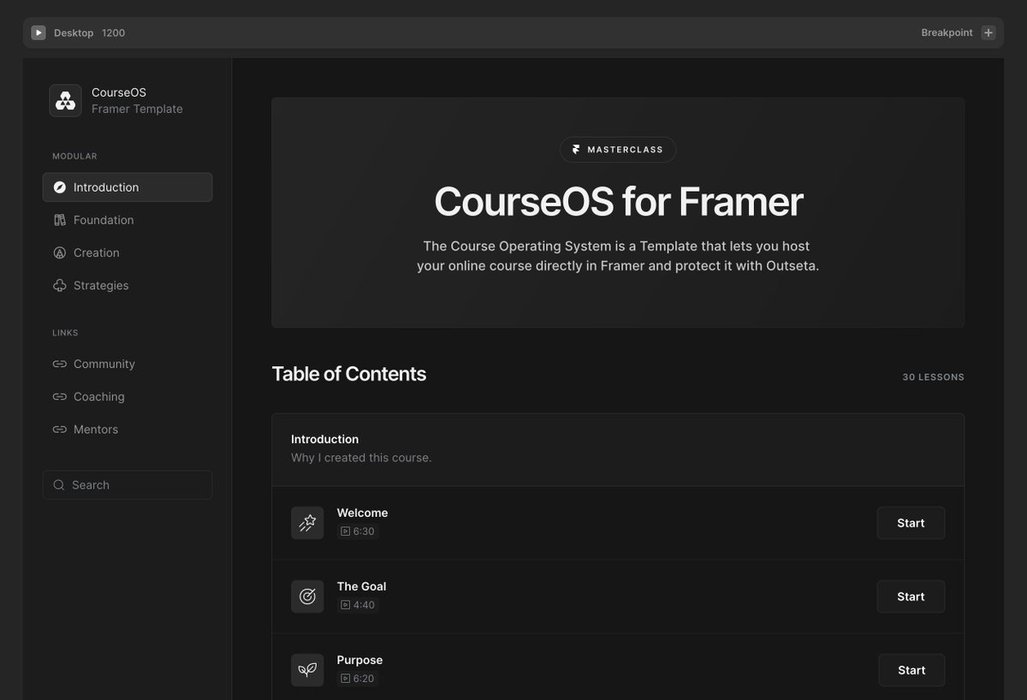Click the CourseOS logo icon

(x=66, y=101)
